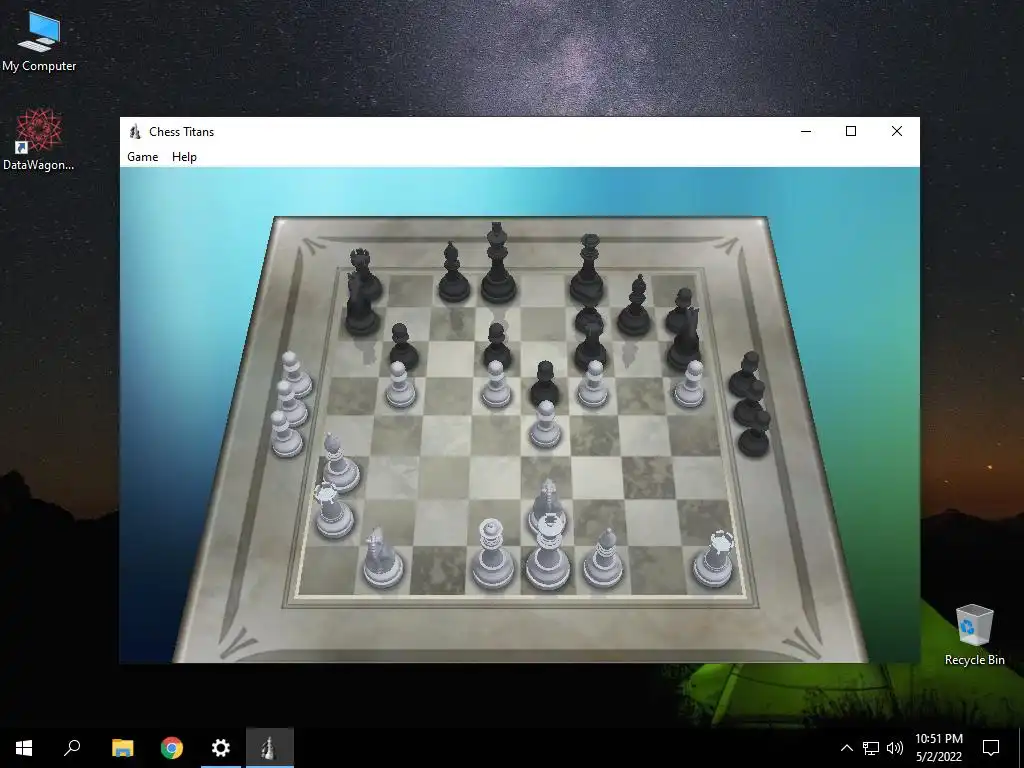
Task: Click the network icon in system tray
Action: pyautogui.click(x=871, y=748)
